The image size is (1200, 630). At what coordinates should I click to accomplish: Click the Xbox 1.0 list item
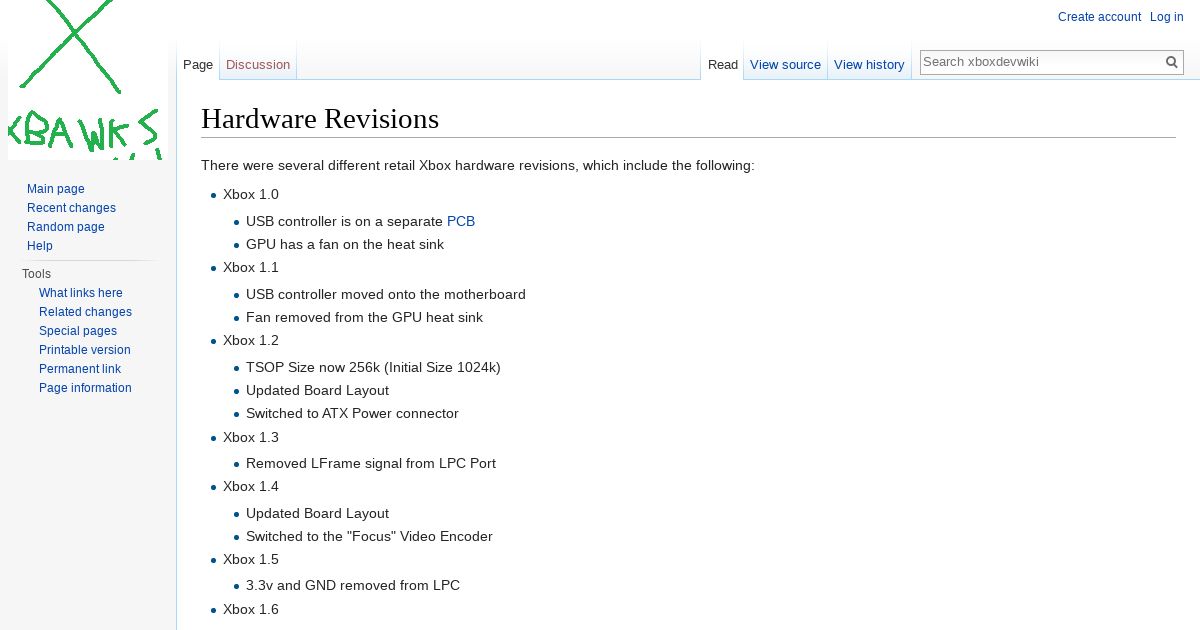pos(251,194)
